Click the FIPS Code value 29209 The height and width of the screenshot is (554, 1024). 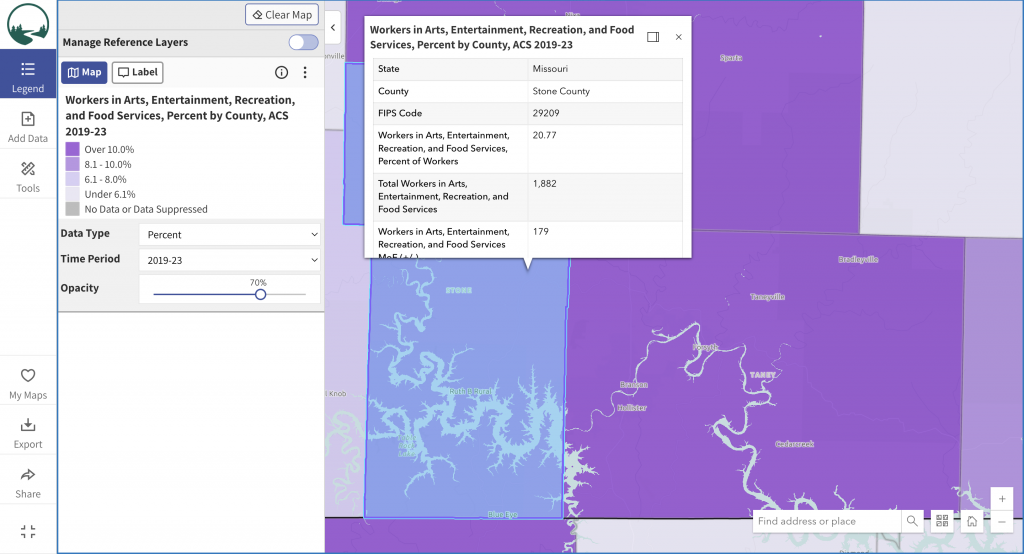click(x=546, y=113)
